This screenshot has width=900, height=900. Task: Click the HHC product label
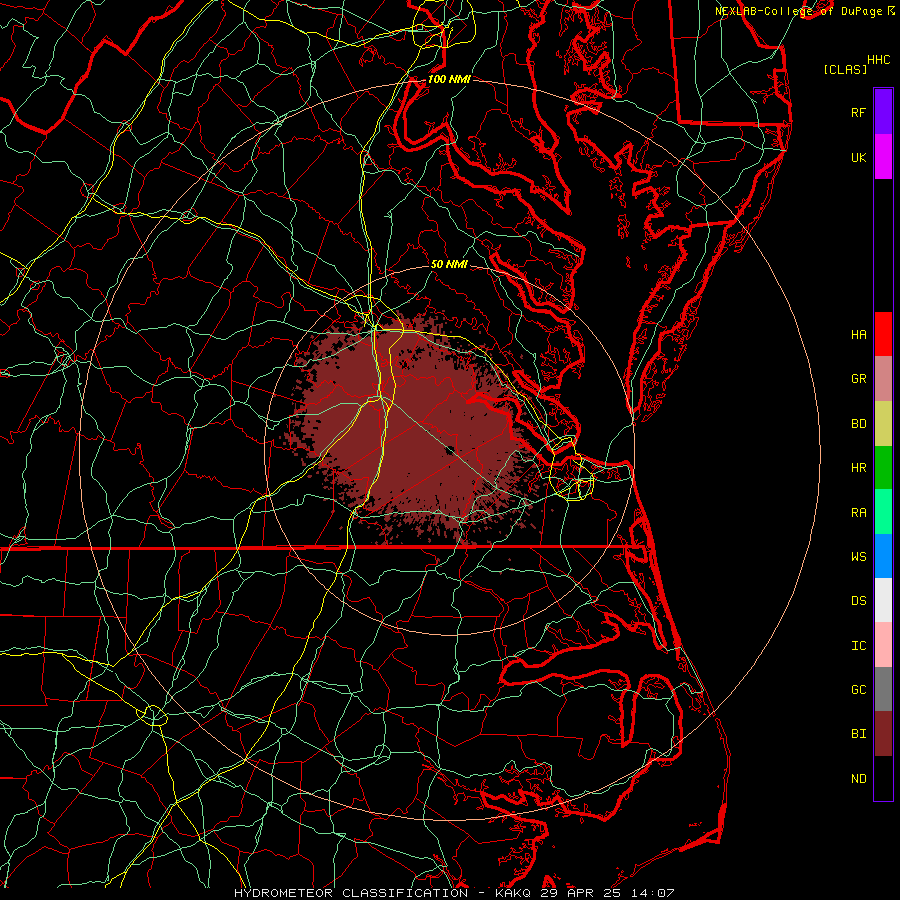878,60
